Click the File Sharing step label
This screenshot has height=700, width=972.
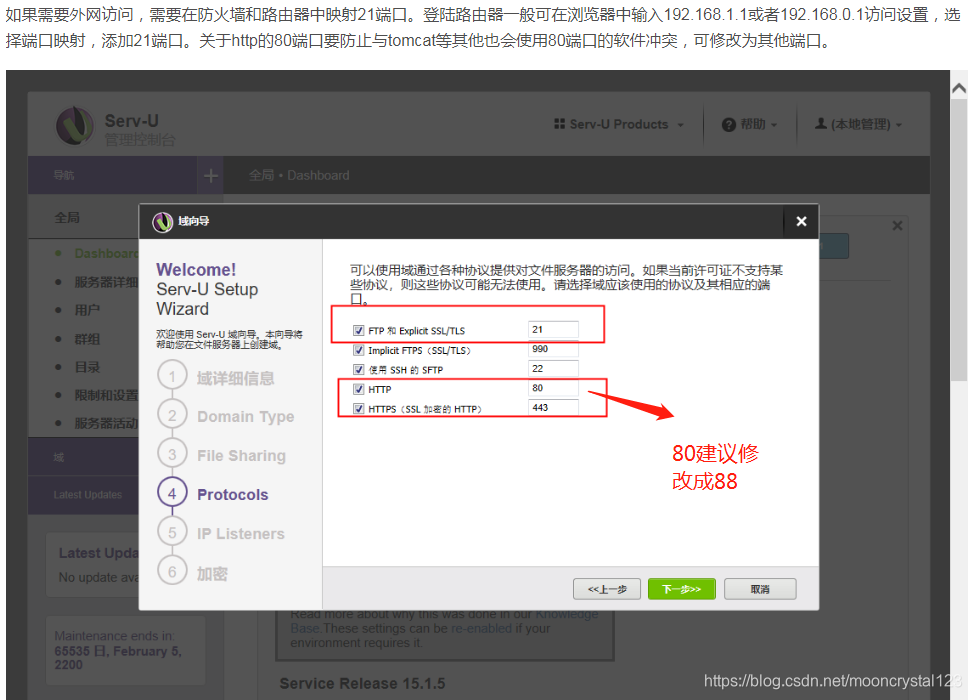point(241,456)
